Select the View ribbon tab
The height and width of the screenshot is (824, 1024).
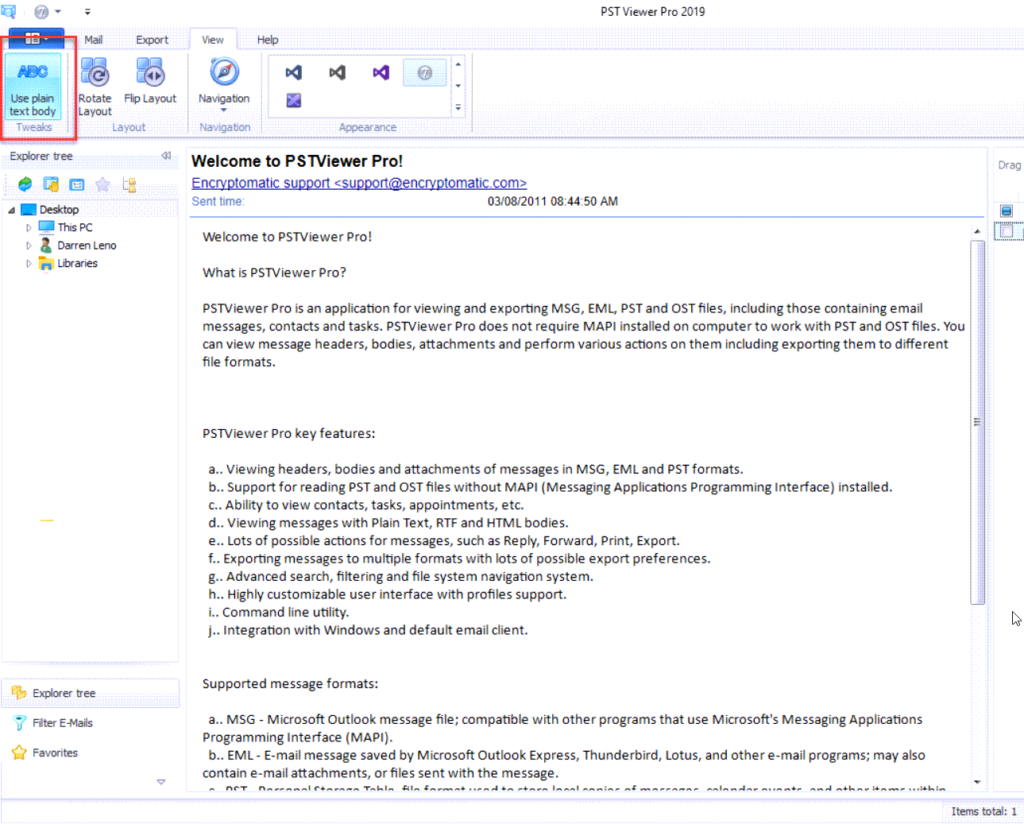click(x=212, y=40)
